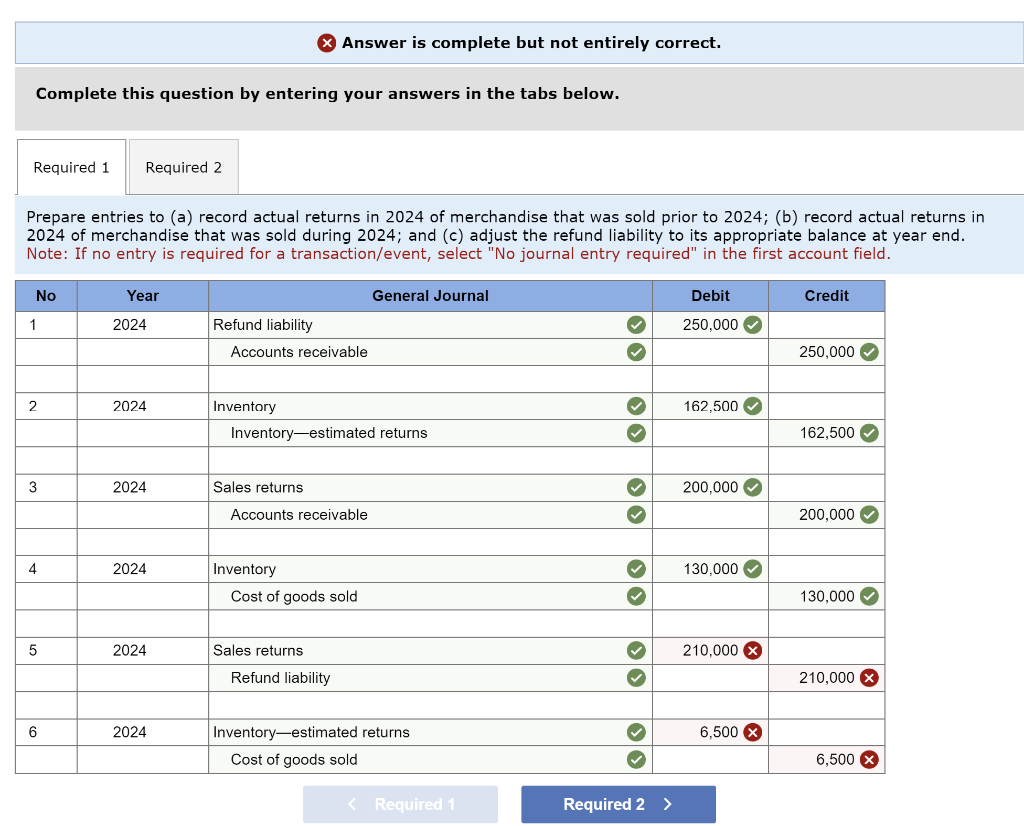Click the Debit column header
This screenshot has height=826, width=1024.
click(x=710, y=296)
